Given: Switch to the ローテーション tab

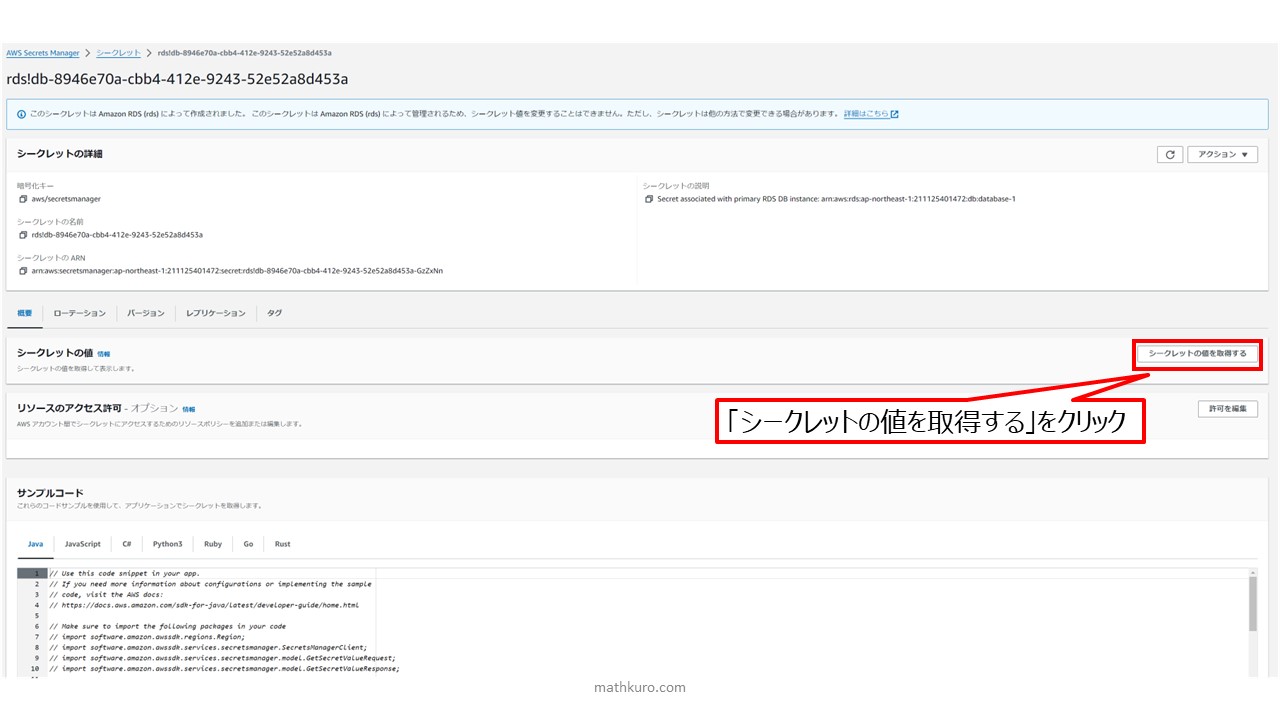Looking at the screenshot, I should [80, 313].
